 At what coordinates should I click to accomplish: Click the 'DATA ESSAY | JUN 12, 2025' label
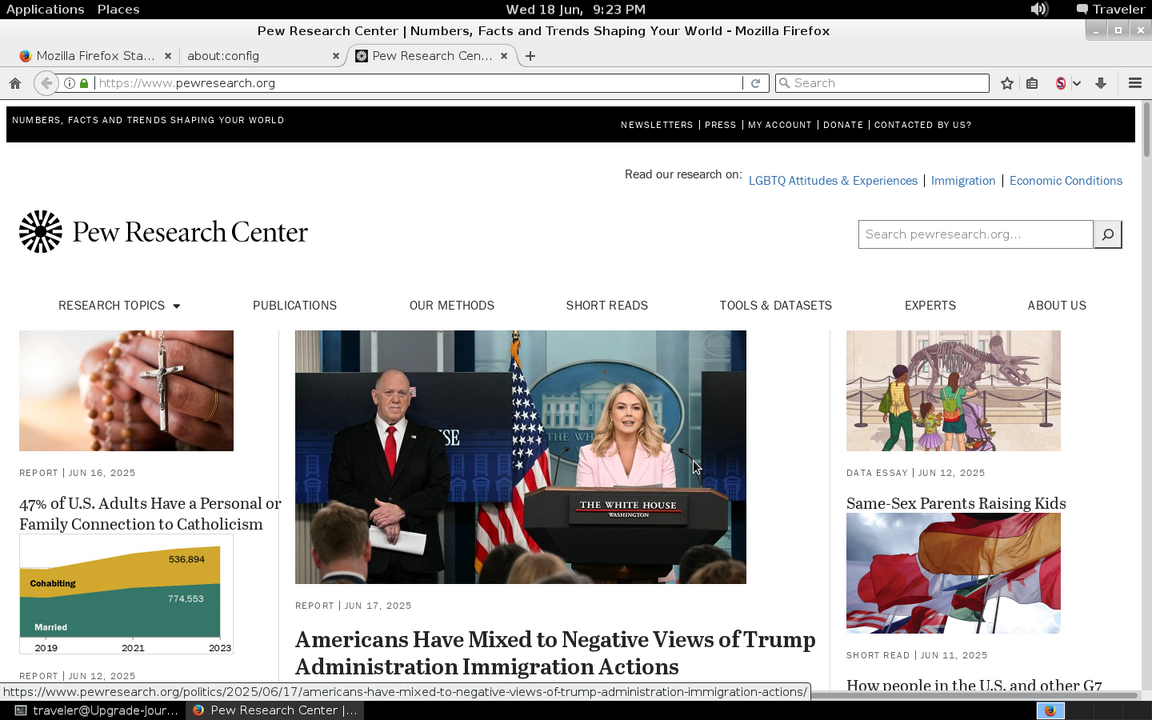[915, 473]
